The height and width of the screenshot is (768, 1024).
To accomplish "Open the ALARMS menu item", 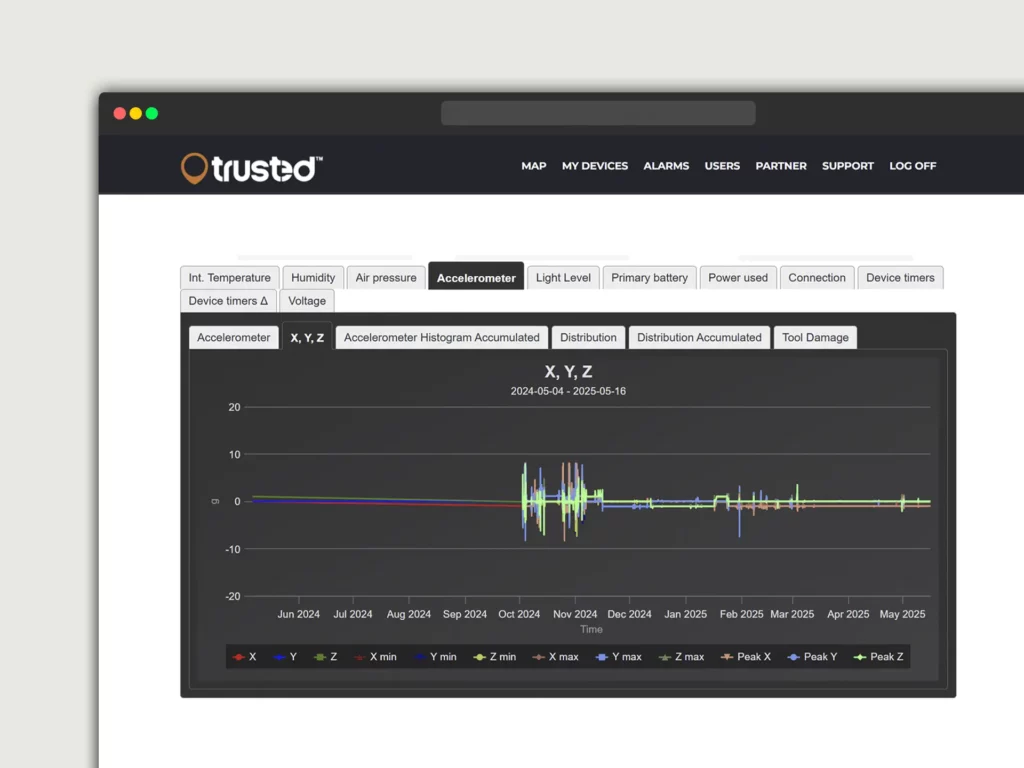I will (x=666, y=166).
